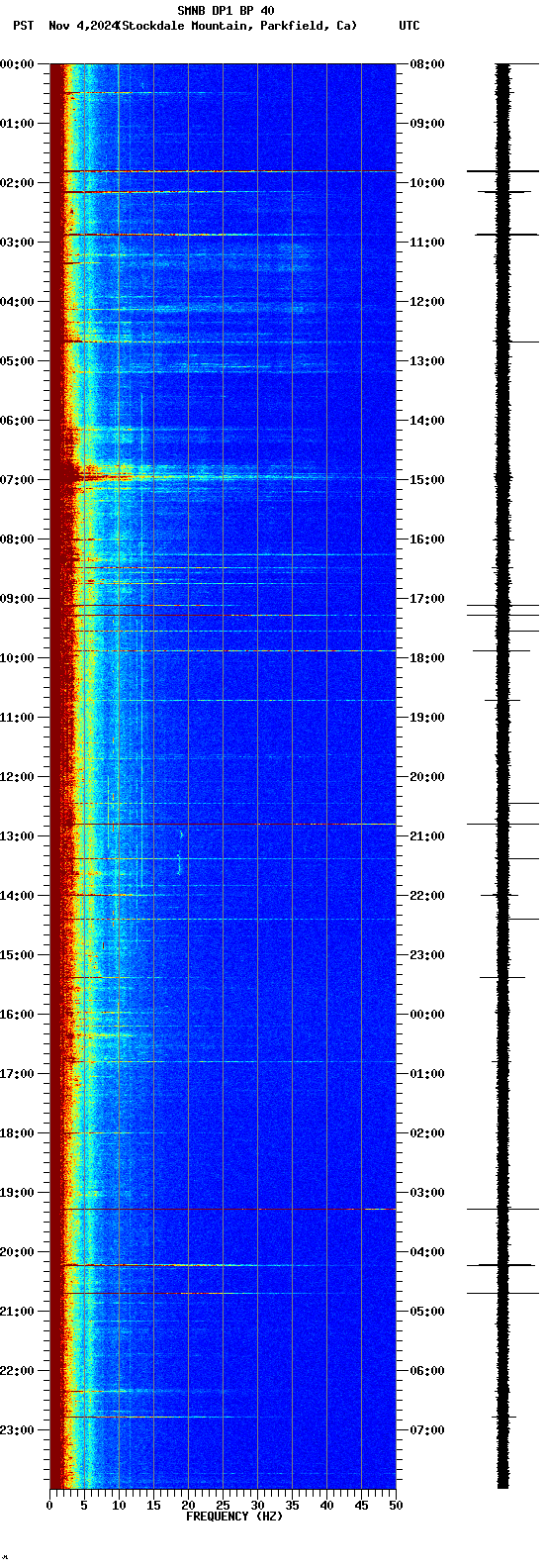The height and width of the screenshot is (1568, 546).
Task: Click the '10' tick label on the frequency axis
Action: pyautogui.click(x=119, y=1506)
